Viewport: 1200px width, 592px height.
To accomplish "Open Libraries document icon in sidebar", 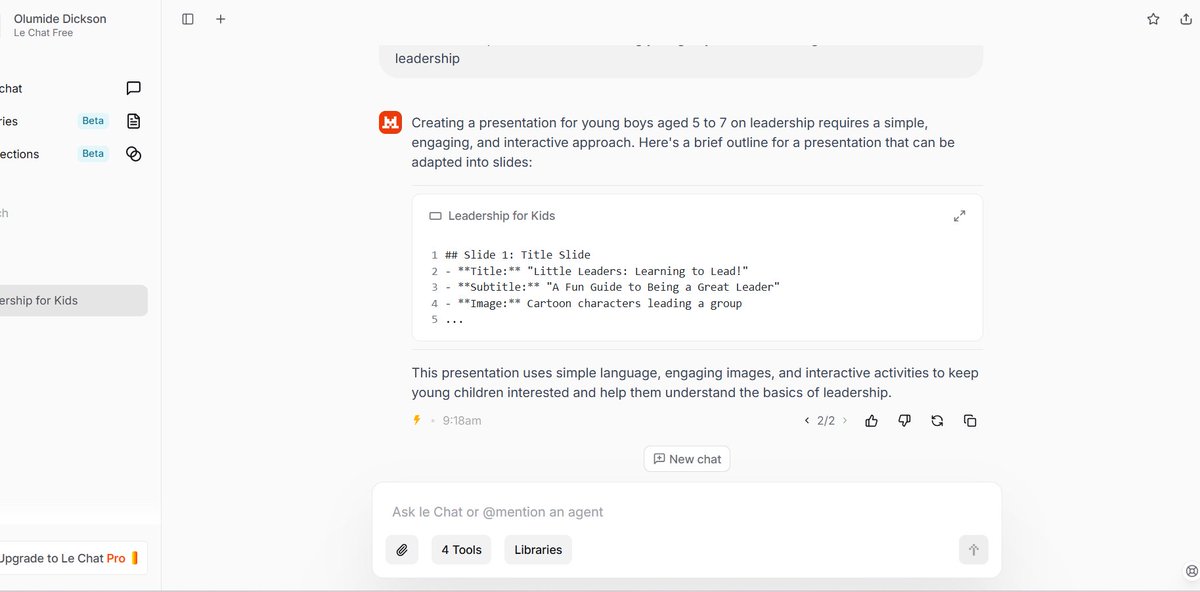I will coord(134,121).
